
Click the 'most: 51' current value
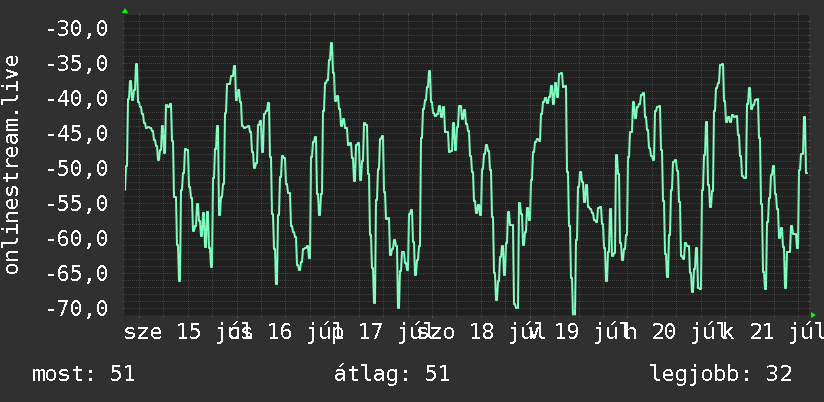[x=84, y=374]
